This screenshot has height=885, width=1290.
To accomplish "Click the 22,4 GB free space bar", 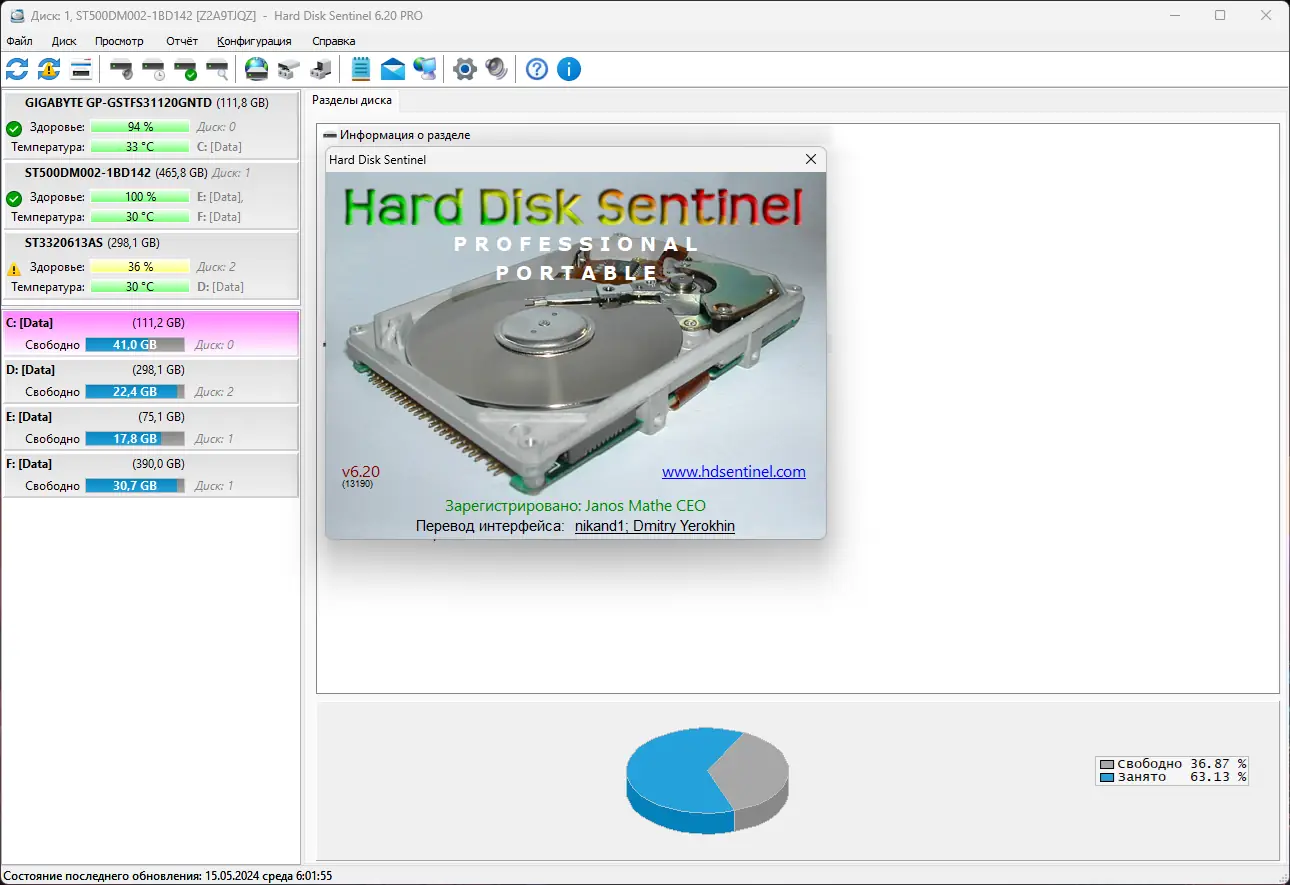I will click(x=135, y=392).
